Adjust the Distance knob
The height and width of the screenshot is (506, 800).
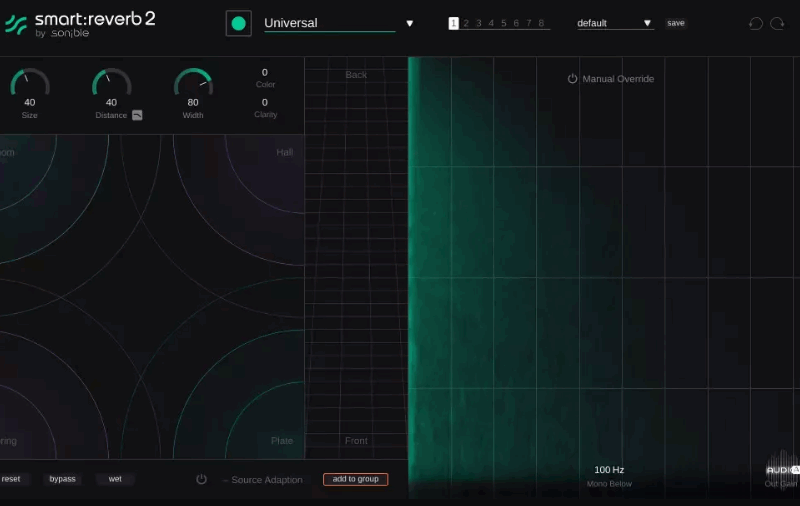(111, 82)
